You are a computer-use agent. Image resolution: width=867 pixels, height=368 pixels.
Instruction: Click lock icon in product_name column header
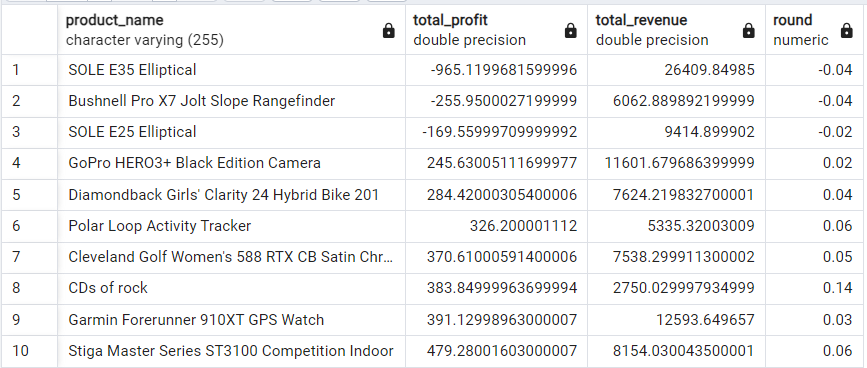click(389, 30)
